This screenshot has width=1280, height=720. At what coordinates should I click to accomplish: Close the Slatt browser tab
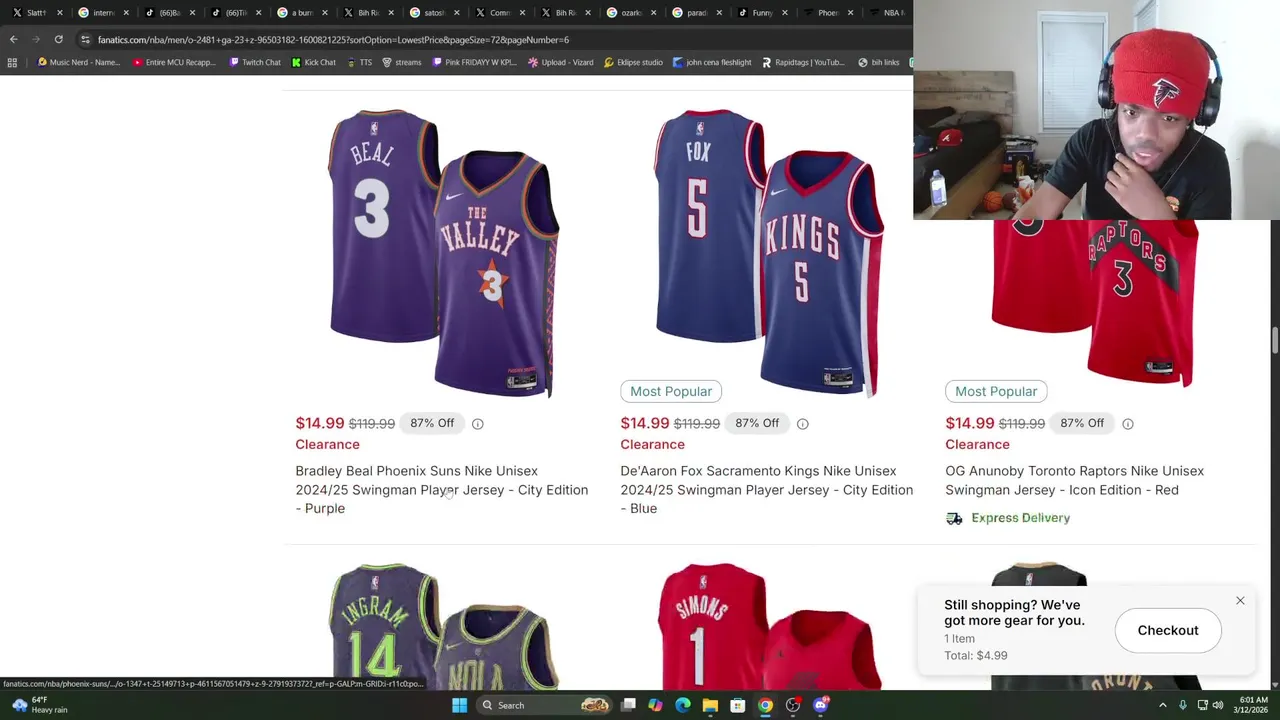pos(60,13)
